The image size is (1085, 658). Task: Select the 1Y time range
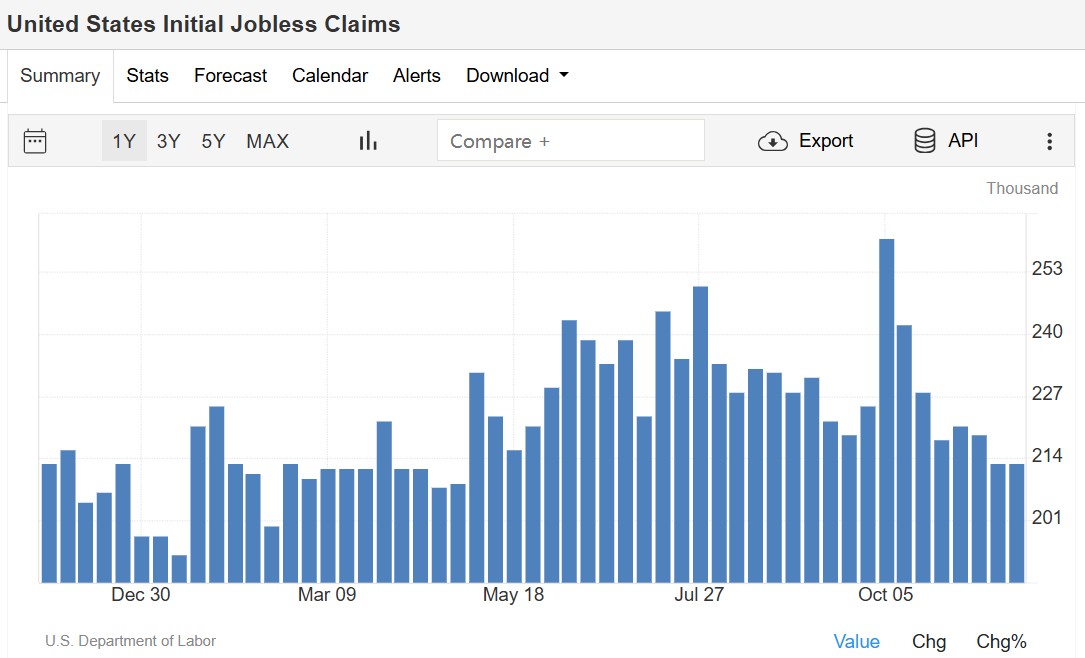pos(124,141)
